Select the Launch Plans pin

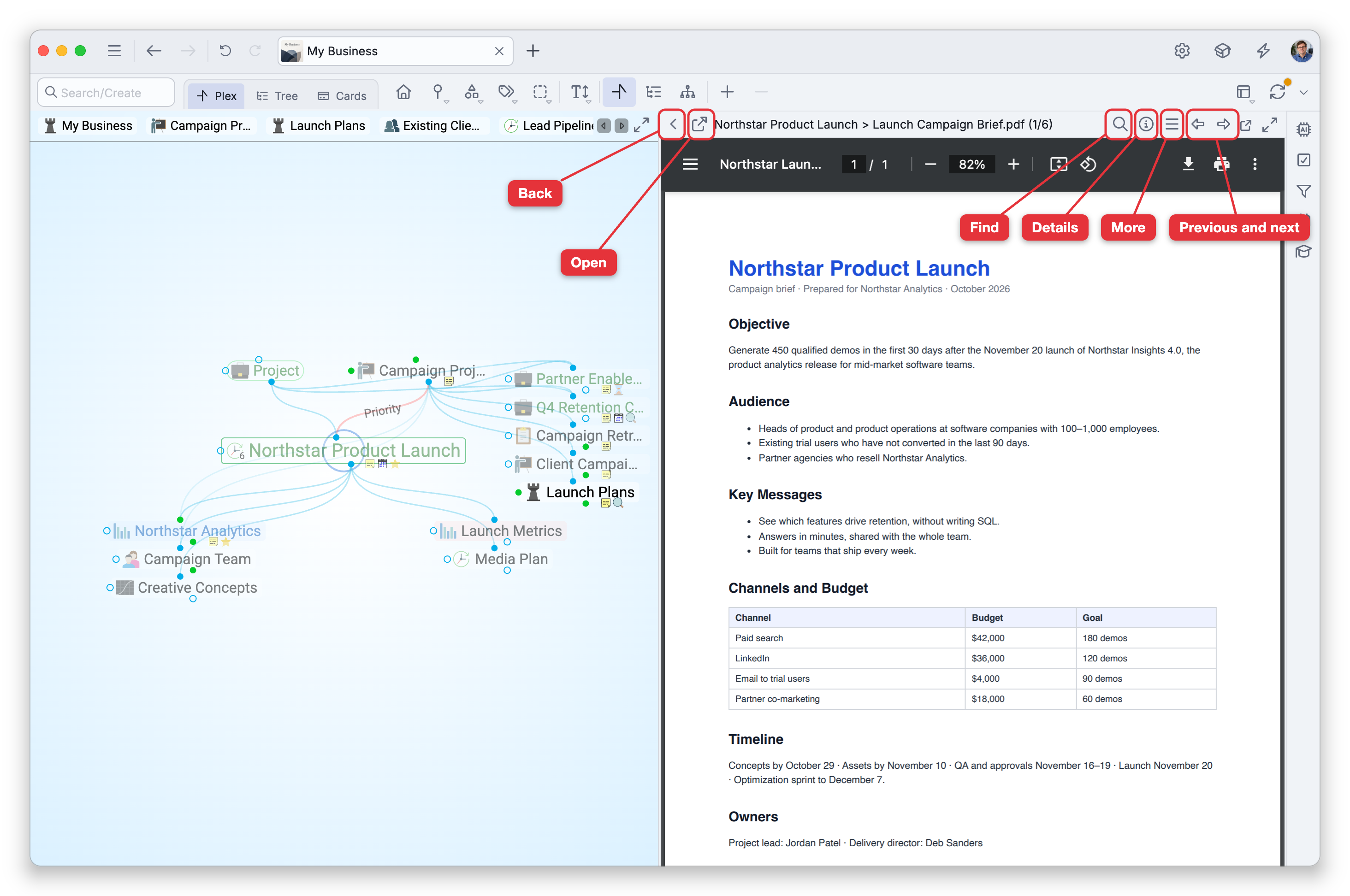tap(319, 126)
